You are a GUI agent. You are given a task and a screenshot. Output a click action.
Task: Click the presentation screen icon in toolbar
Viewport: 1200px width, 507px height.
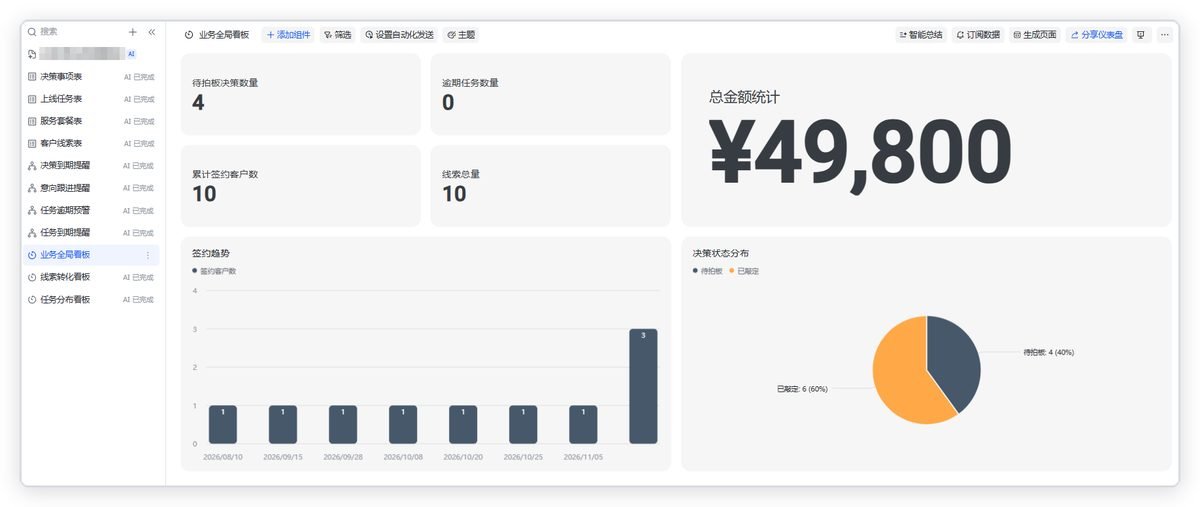click(1141, 34)
